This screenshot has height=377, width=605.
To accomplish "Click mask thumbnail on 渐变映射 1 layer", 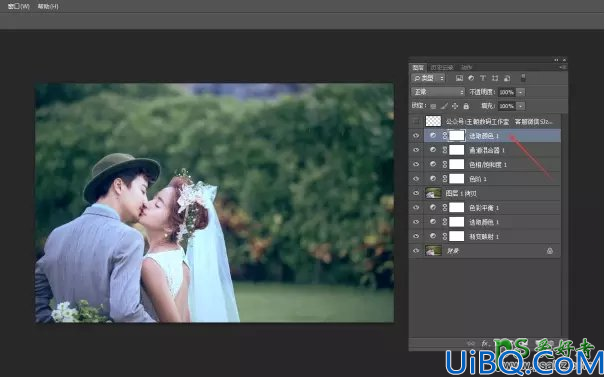I will coord(456,236).
